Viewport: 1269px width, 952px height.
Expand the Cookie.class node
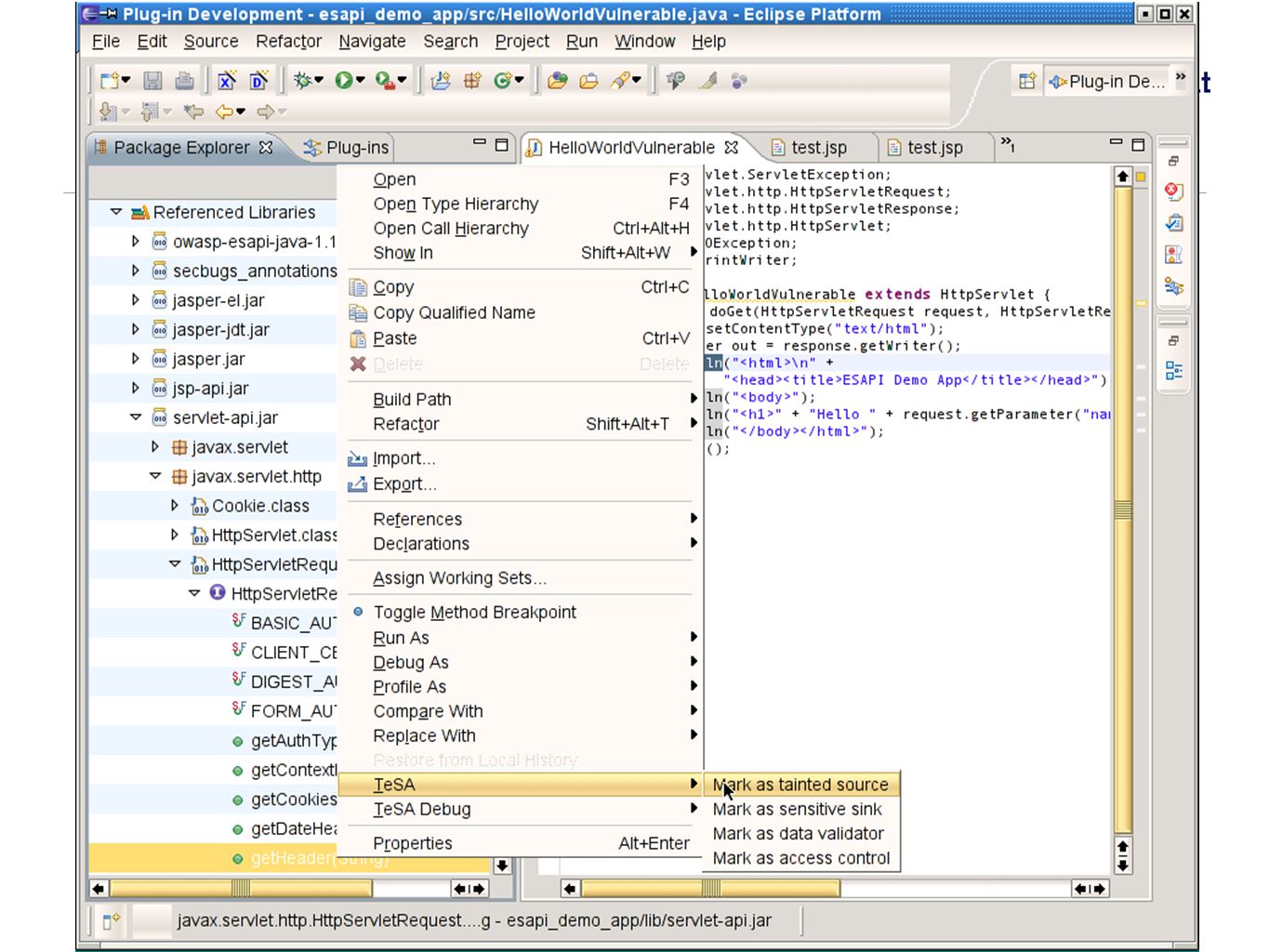point(175,506)
